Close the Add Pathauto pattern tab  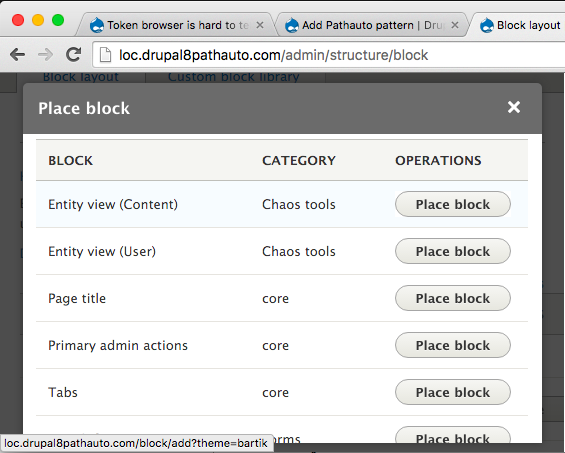455,25
